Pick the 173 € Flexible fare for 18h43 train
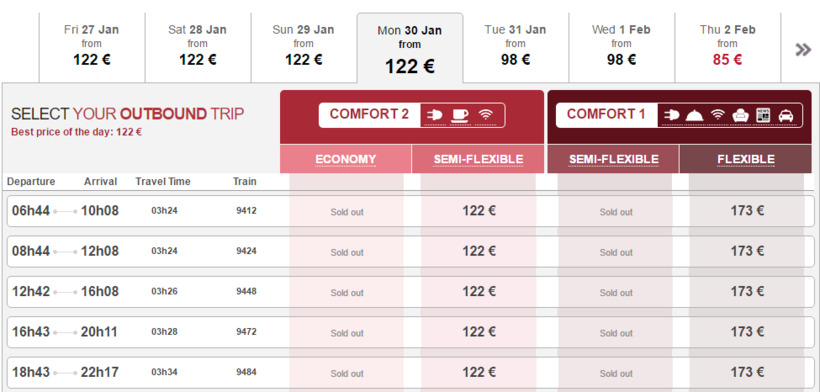 pyautogui.click(x=747, y=372)
